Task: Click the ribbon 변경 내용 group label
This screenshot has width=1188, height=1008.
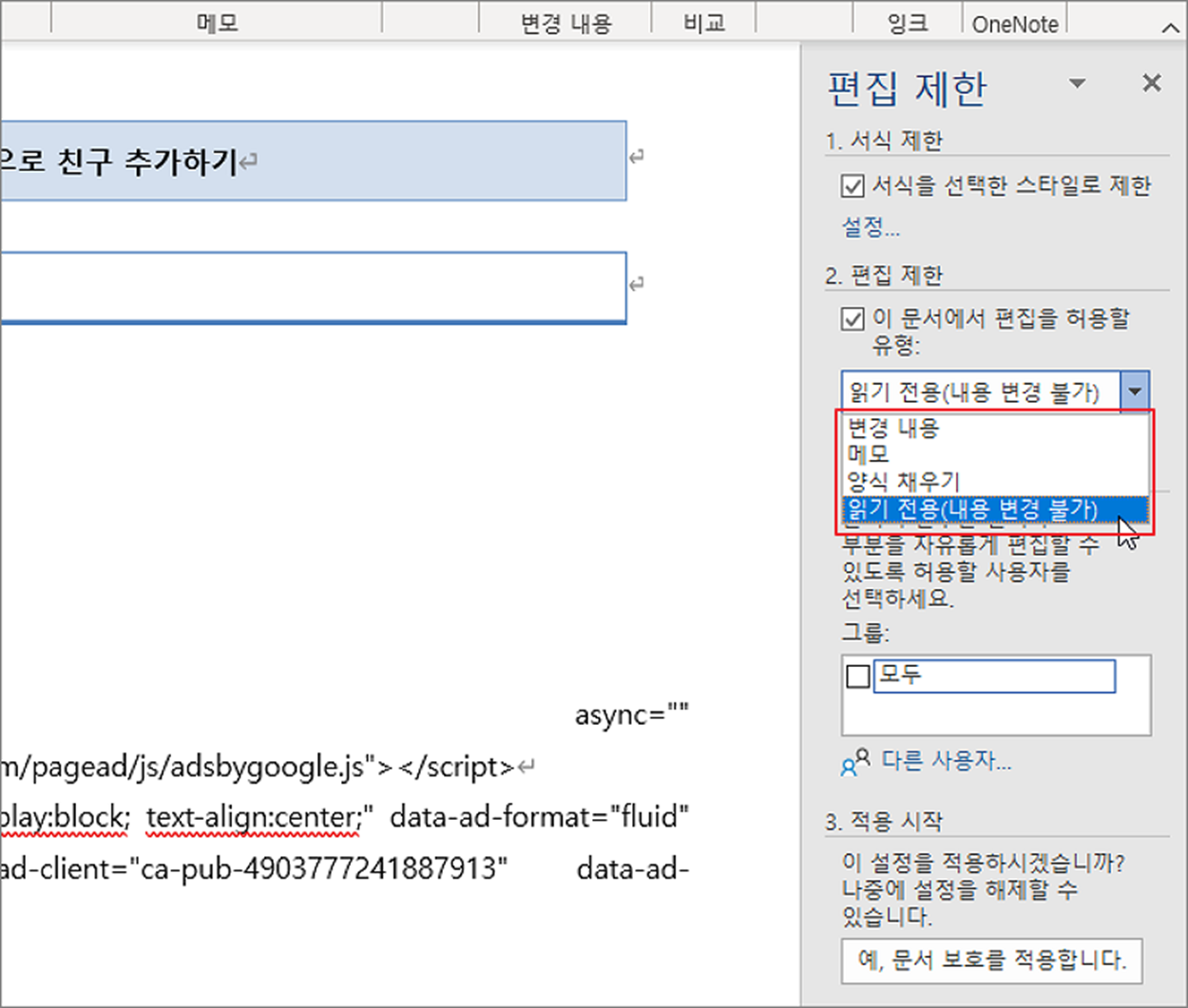Action: tap(566, 23)
